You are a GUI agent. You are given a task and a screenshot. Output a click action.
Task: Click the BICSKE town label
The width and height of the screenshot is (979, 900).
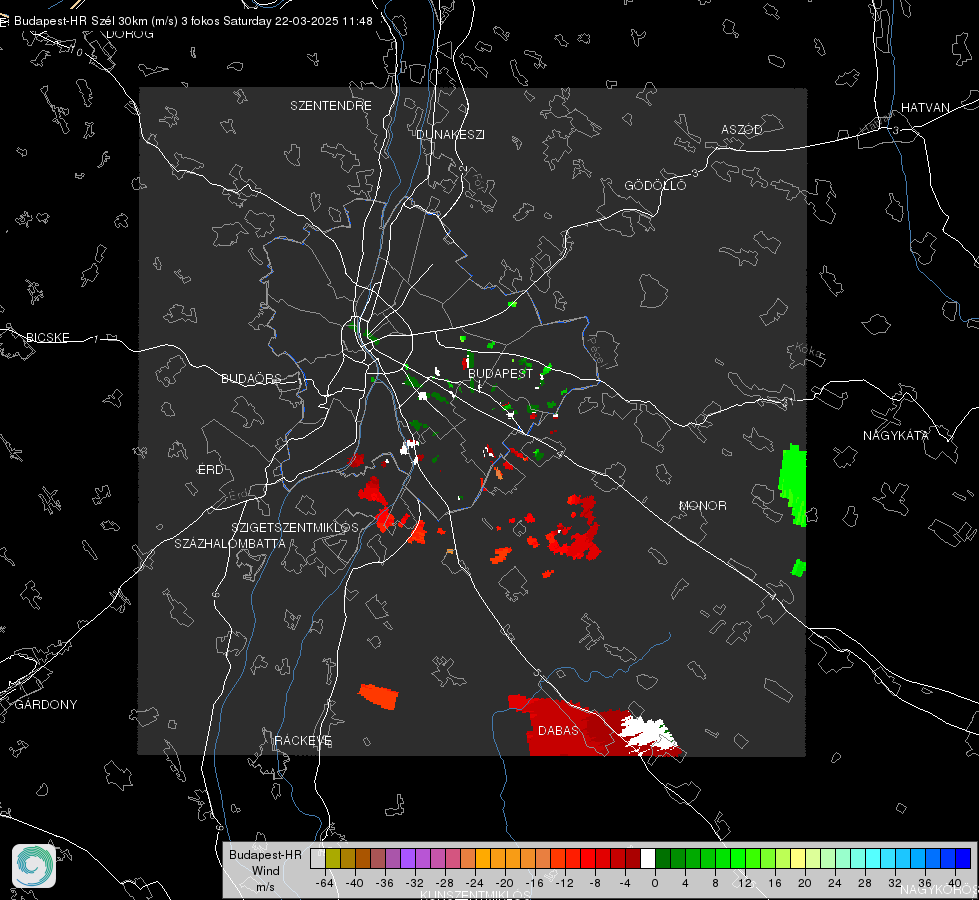[47, 337]
